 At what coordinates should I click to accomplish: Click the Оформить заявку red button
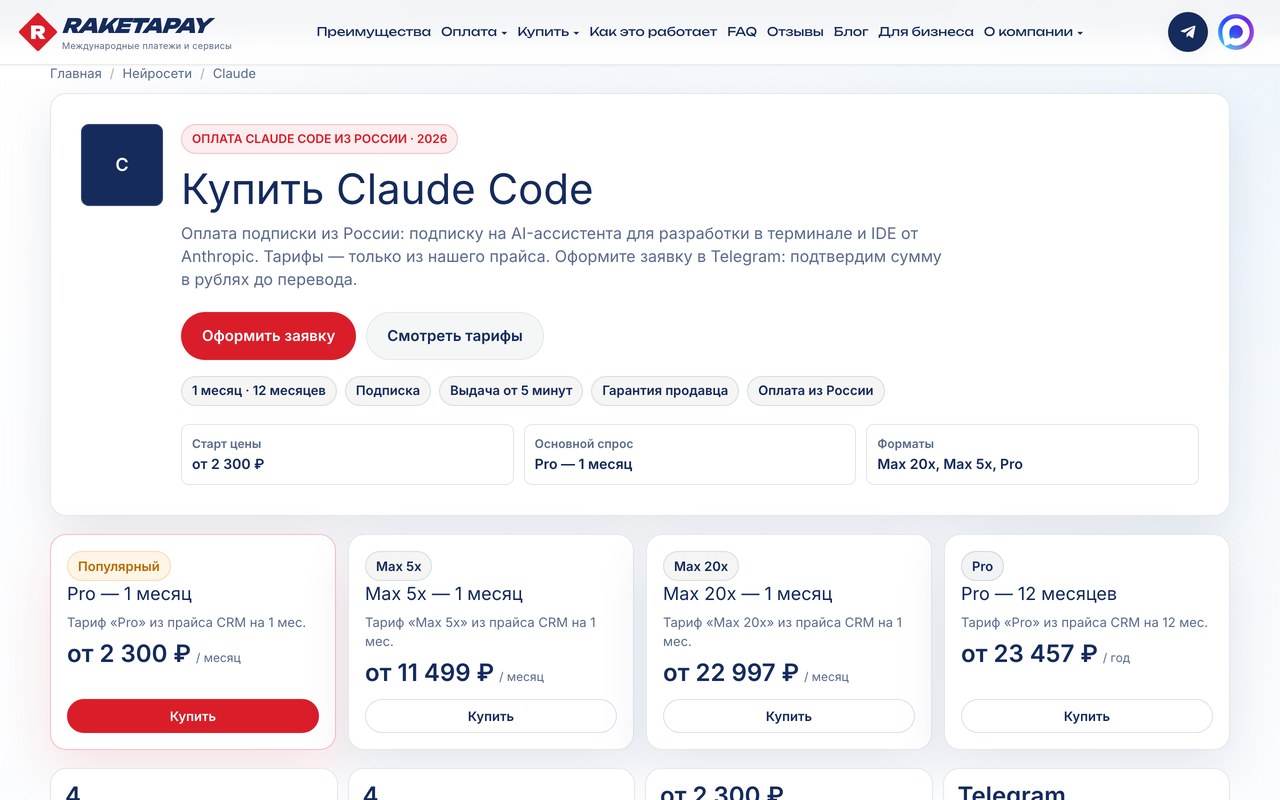[268, 336]
